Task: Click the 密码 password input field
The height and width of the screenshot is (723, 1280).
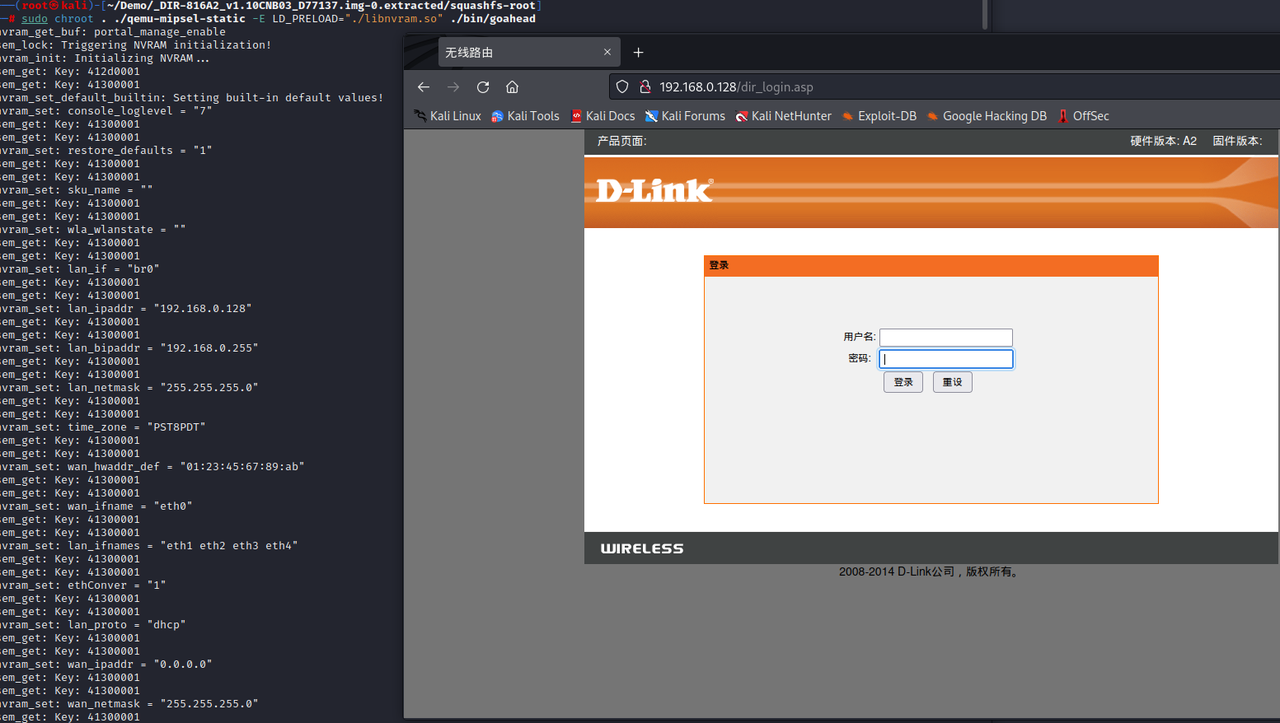Action: pos(946,359)
